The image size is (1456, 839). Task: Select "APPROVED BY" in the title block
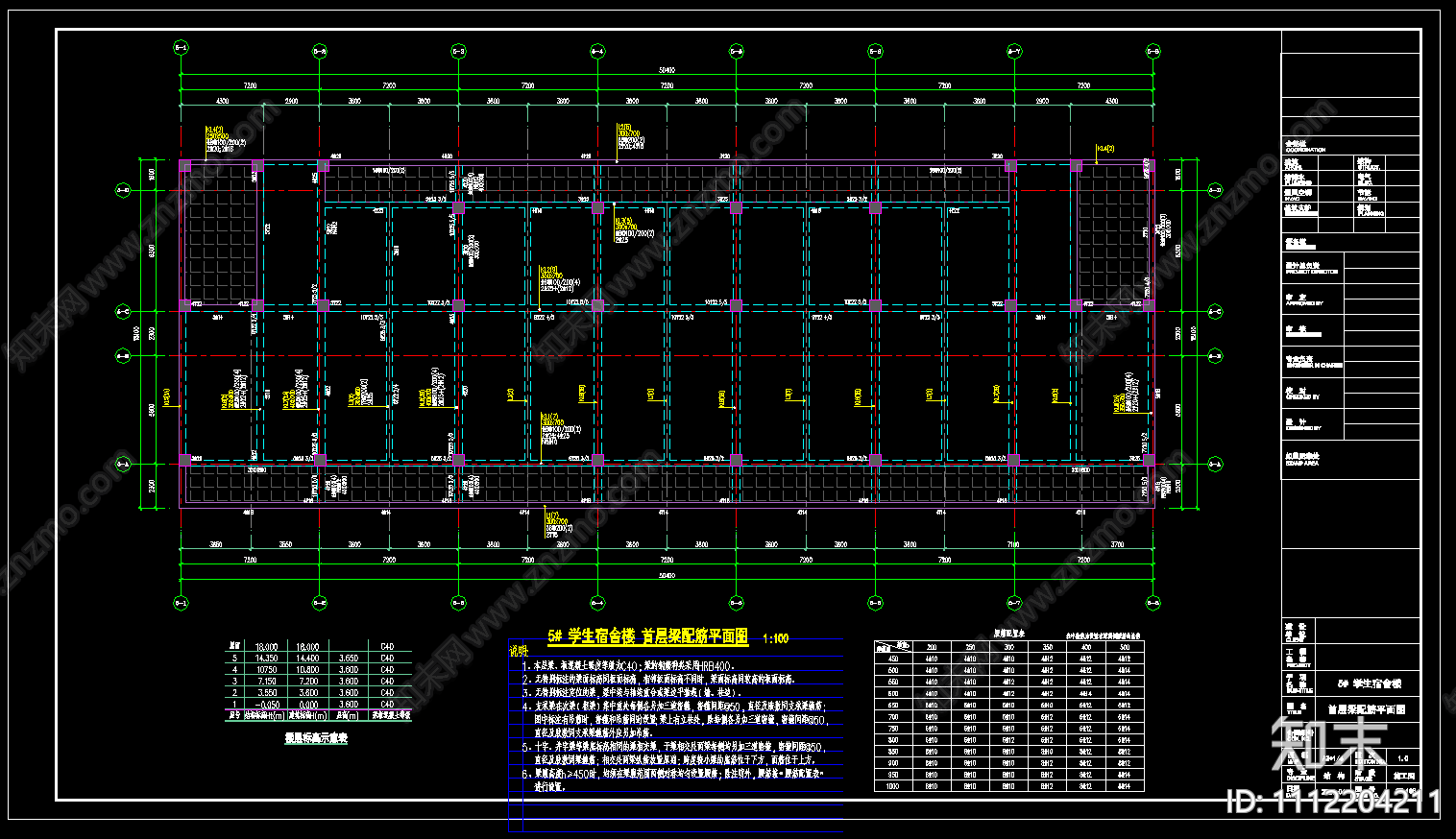[1304, 303]
